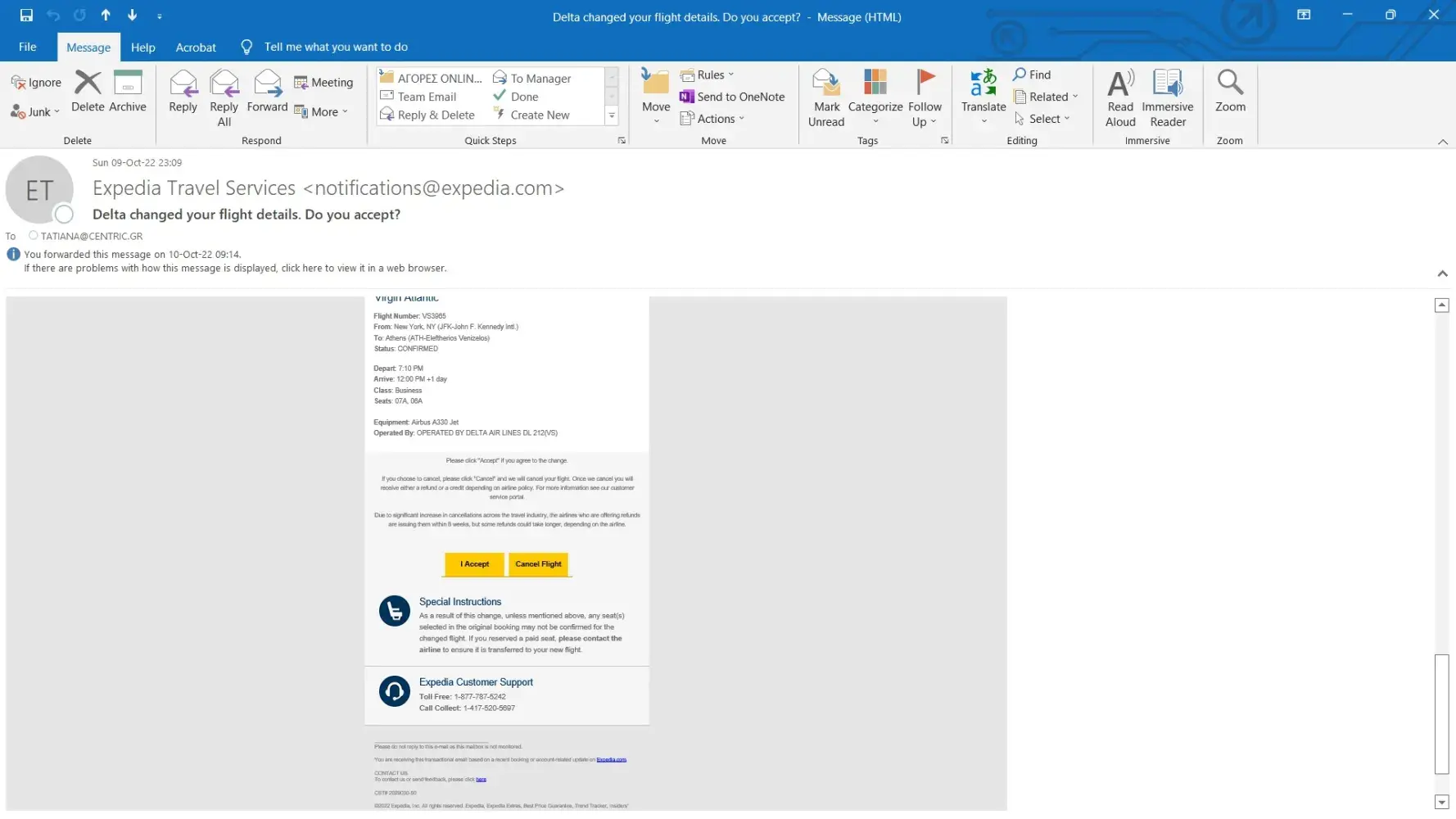This screenshot has height=819, width=1456.
Task: Collapse the ribbon with the chevron
Action: pos(1442,142)
